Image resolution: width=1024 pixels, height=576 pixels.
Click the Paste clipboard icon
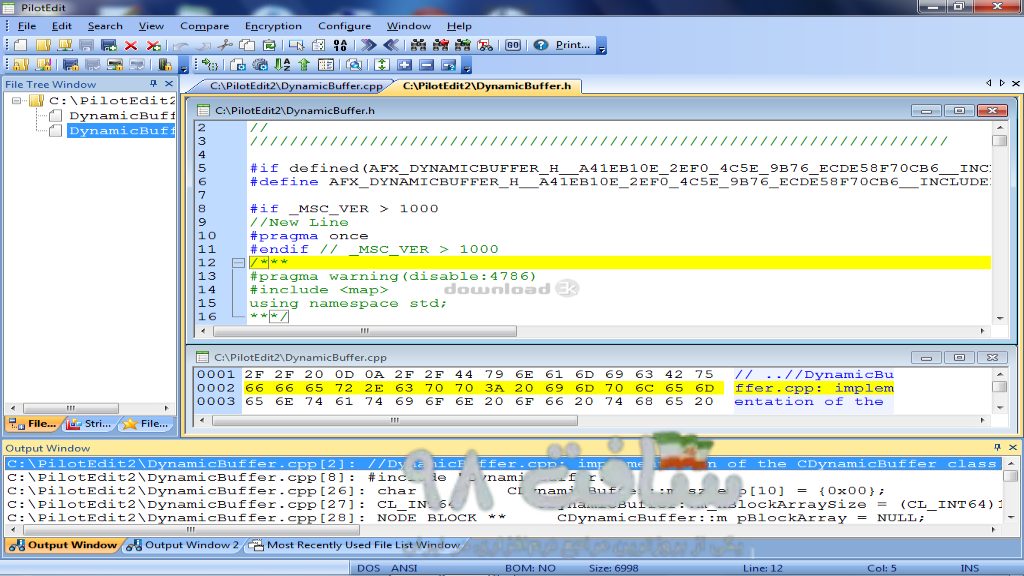[269, 45]
